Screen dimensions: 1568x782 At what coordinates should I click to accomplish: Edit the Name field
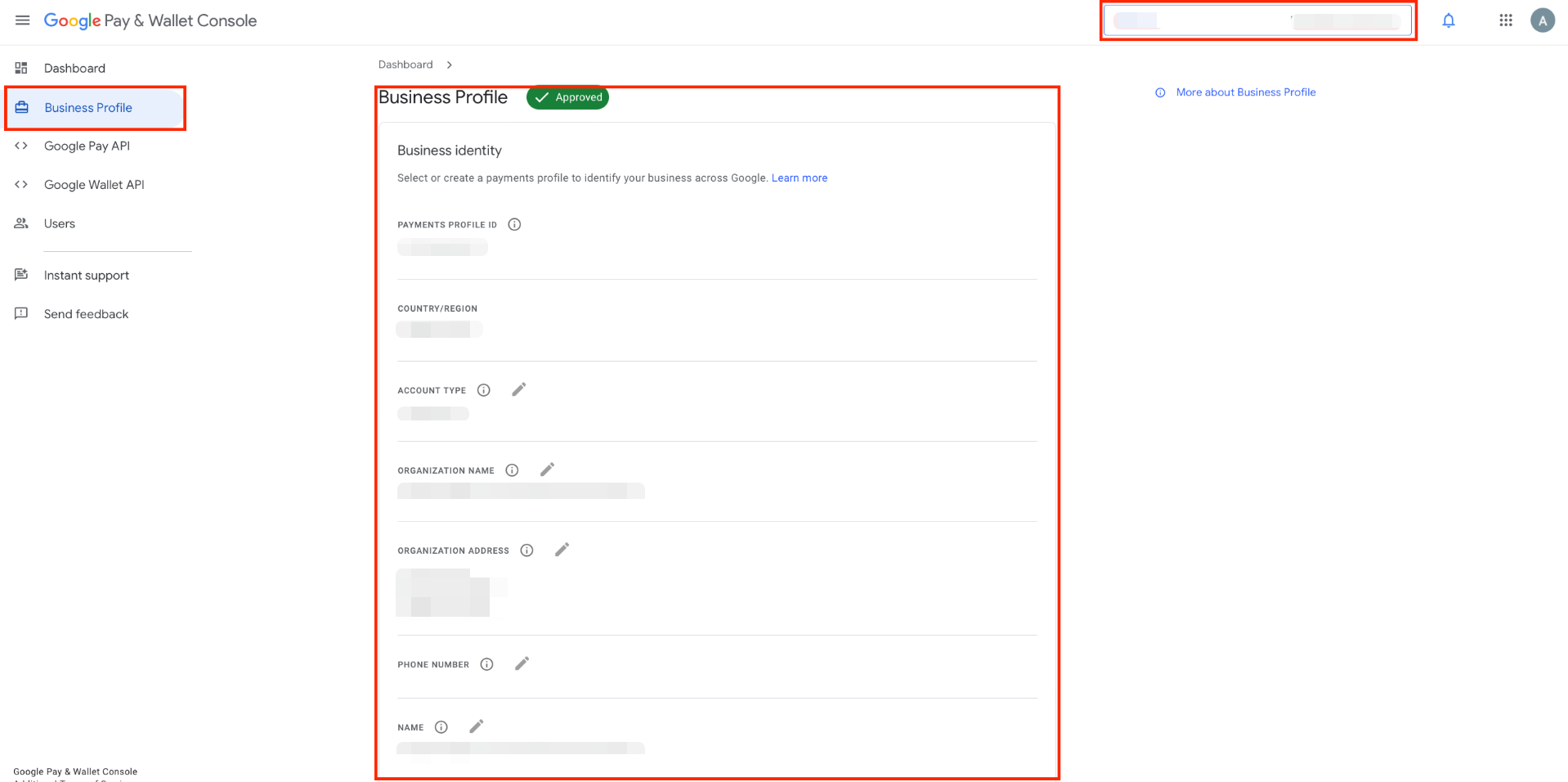tap(477, 726)
